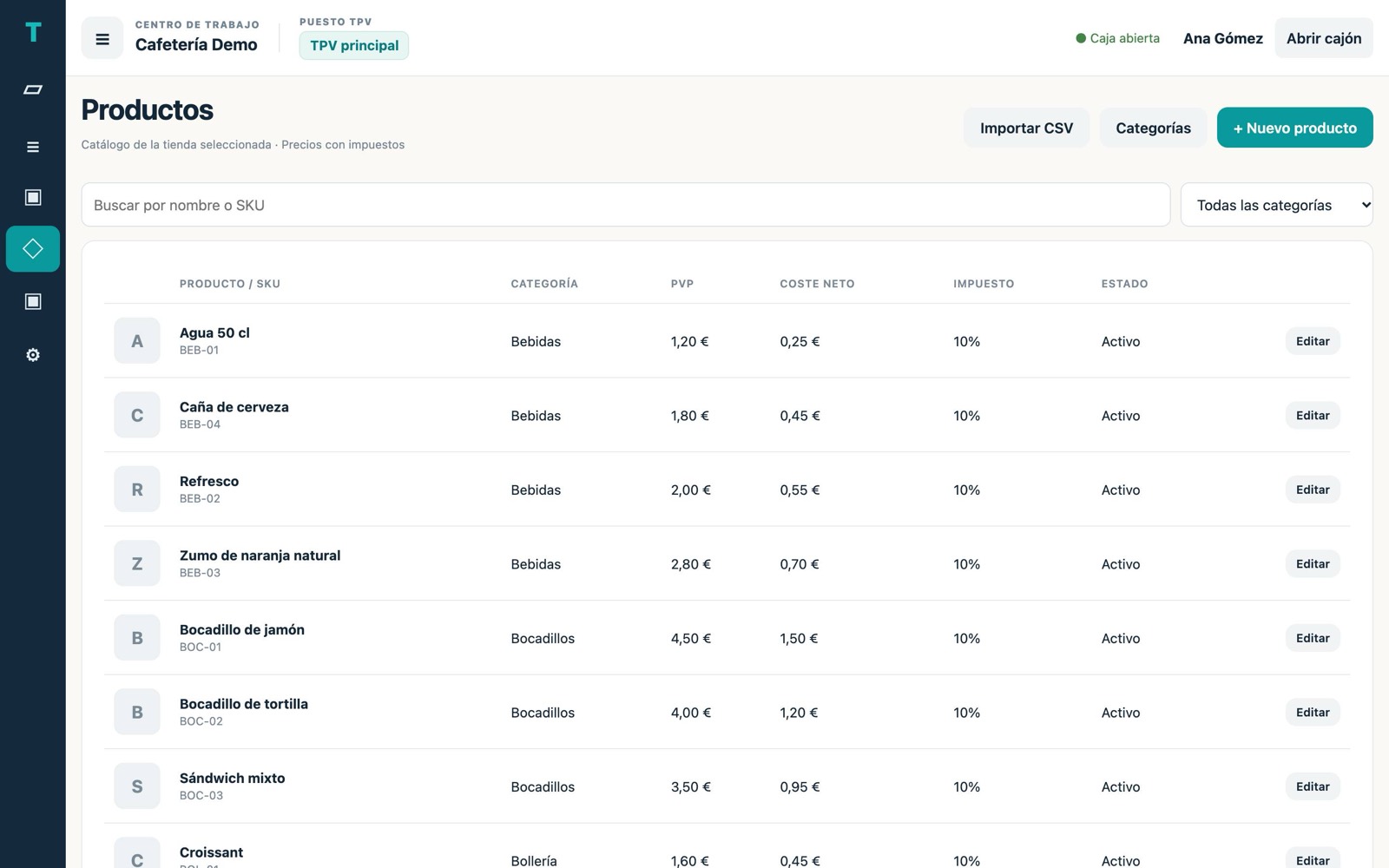
Task: Click the Abrir cajón button
Action: tap(1323, 38)
